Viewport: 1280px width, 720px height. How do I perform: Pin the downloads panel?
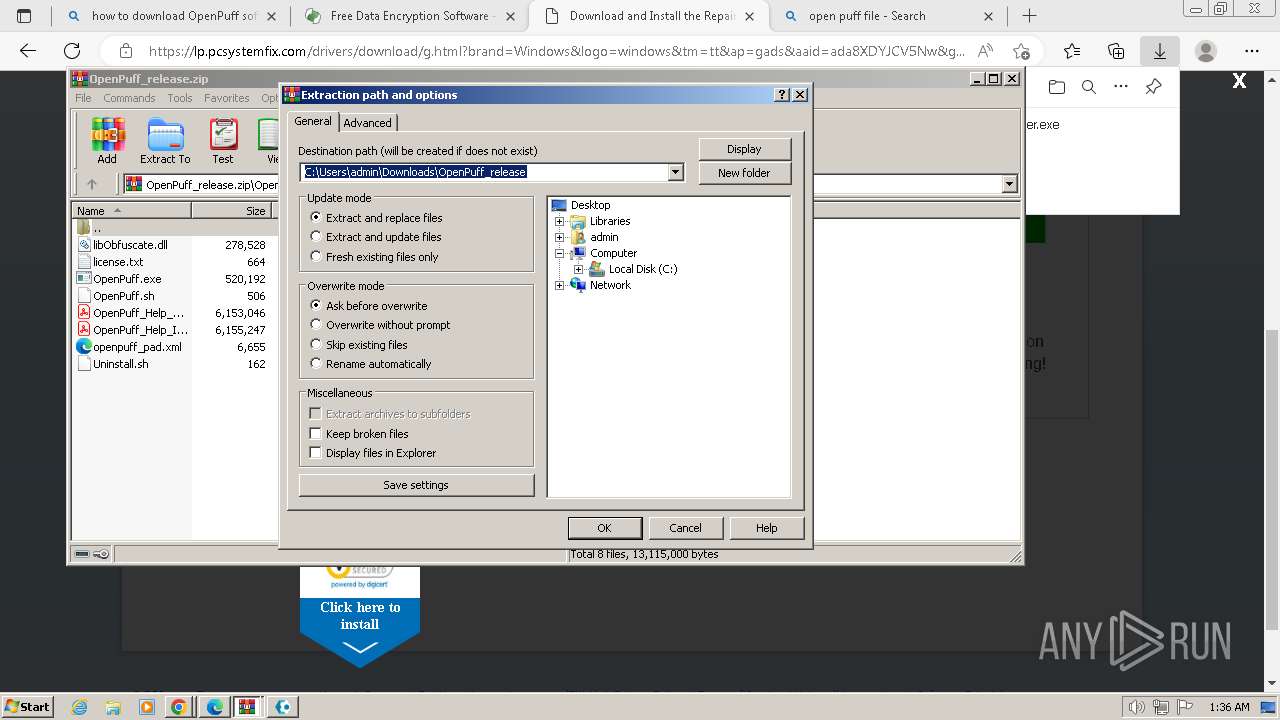point(1153,87)
